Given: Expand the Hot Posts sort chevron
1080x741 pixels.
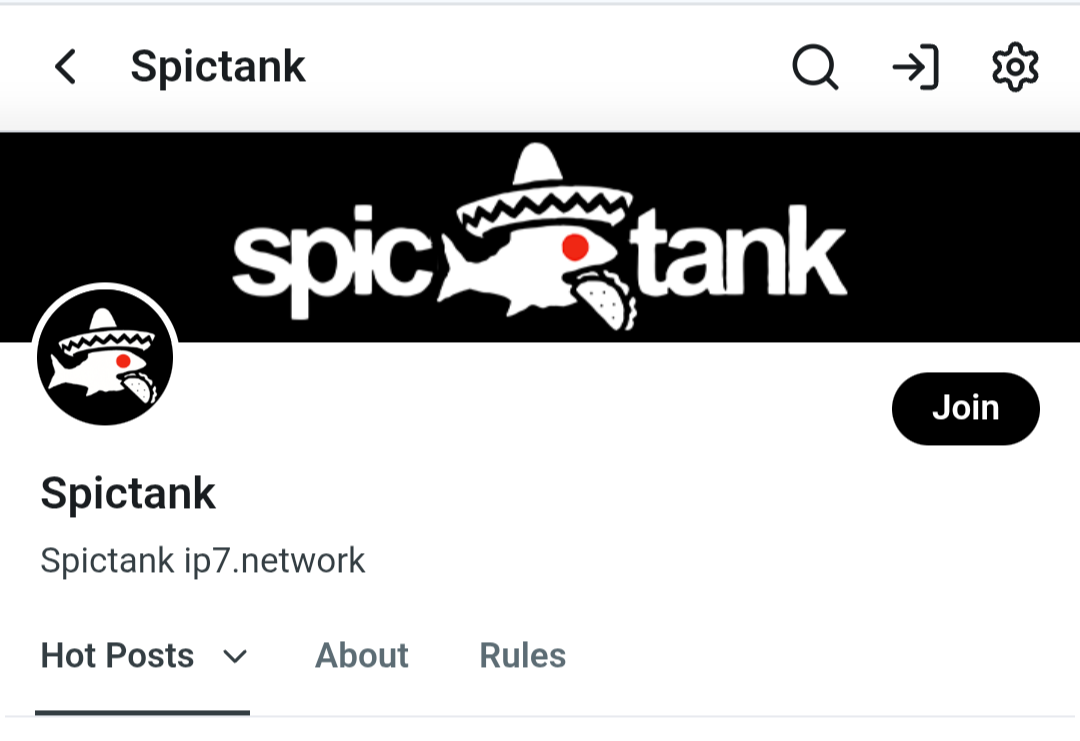Looking at the screenshot, I should pos(235,656).
